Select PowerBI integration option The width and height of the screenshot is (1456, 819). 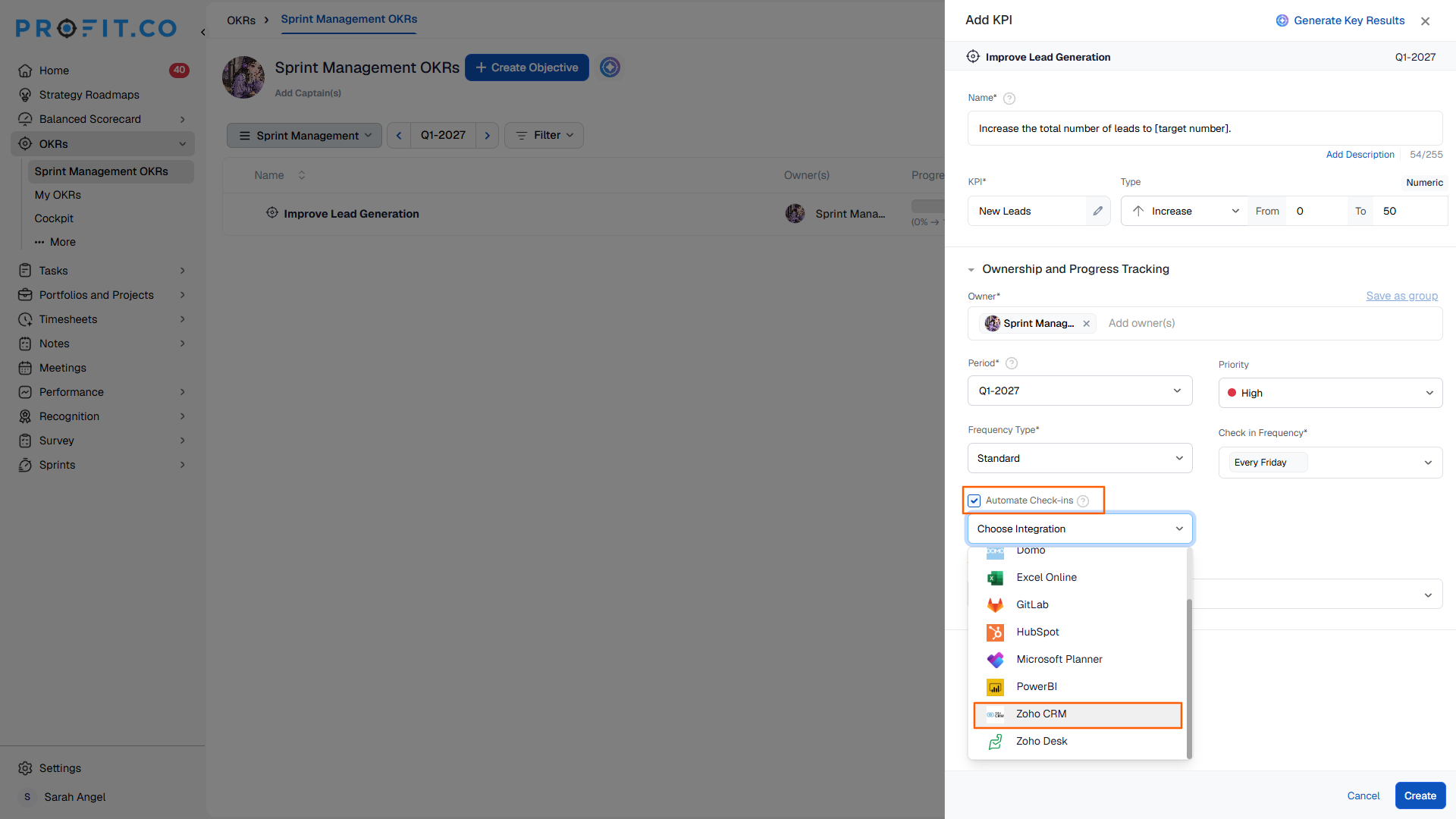click(1078, 687)
